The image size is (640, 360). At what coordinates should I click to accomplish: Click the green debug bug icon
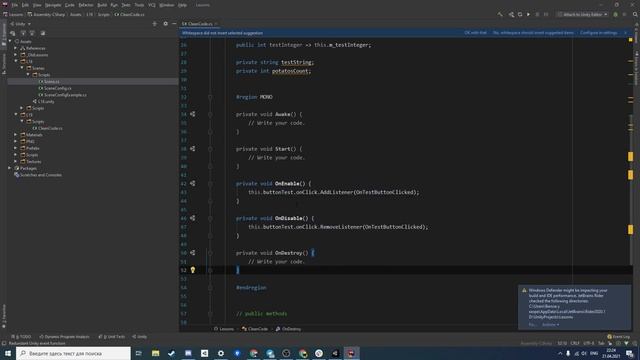(x=616, y=14)
